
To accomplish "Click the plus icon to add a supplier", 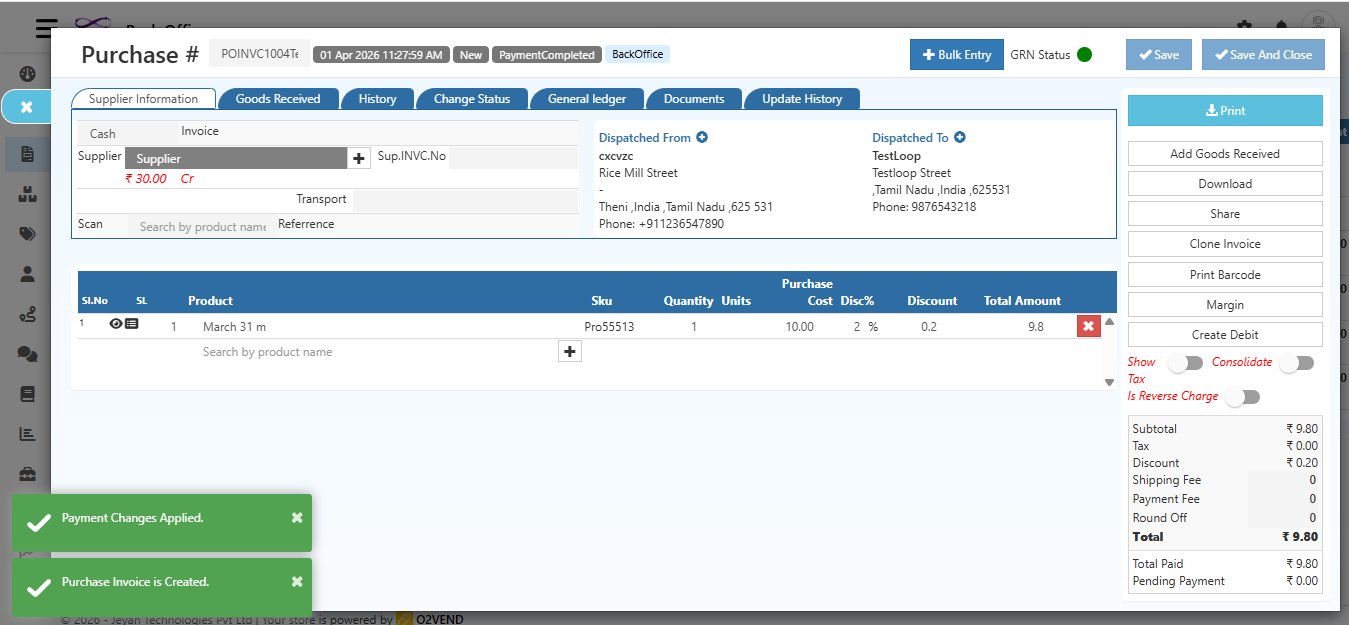I will [x=359, y=157].
